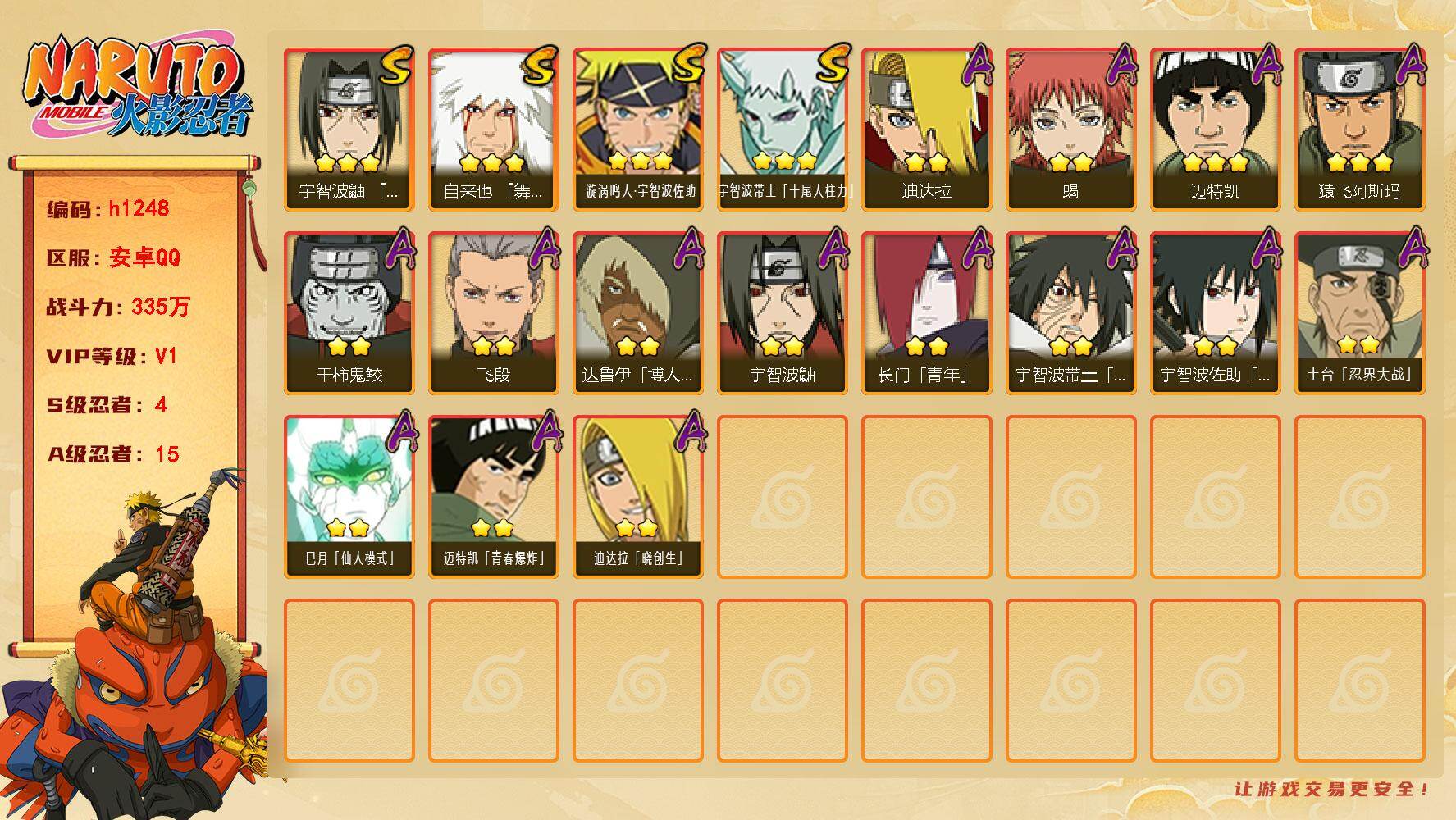Tap the stars on the 迈特凯 card
The width and height of the screenshot is (1456, 820).
pyautogui.click(x=1215, y=162)
